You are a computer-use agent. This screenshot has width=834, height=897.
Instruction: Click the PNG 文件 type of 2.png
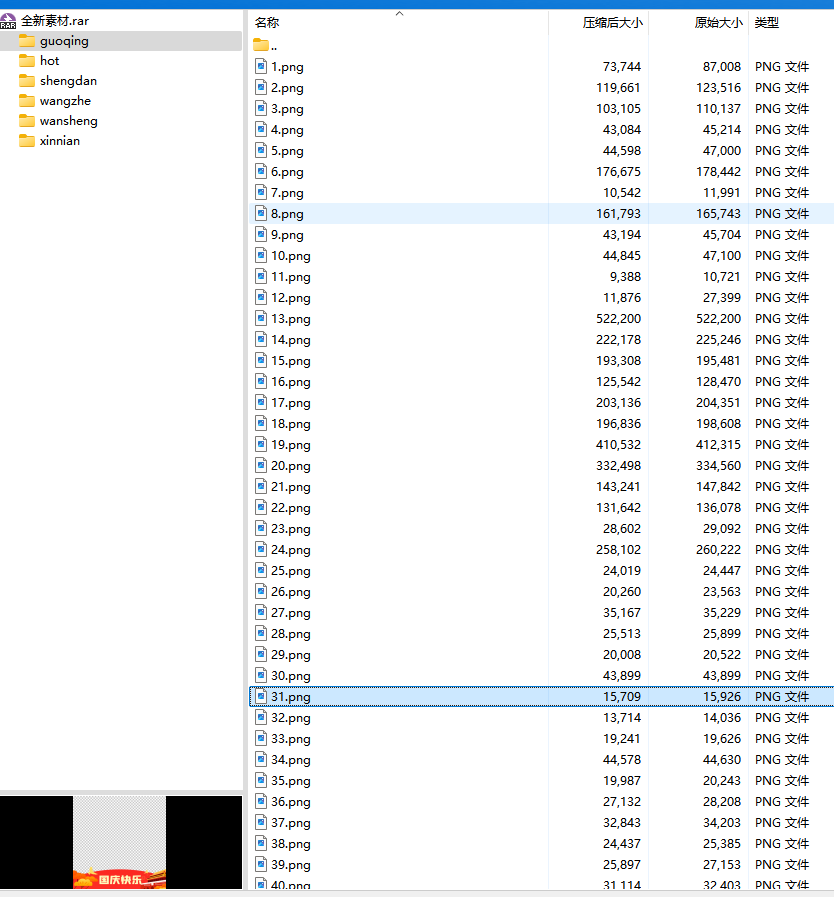(782, 88)
